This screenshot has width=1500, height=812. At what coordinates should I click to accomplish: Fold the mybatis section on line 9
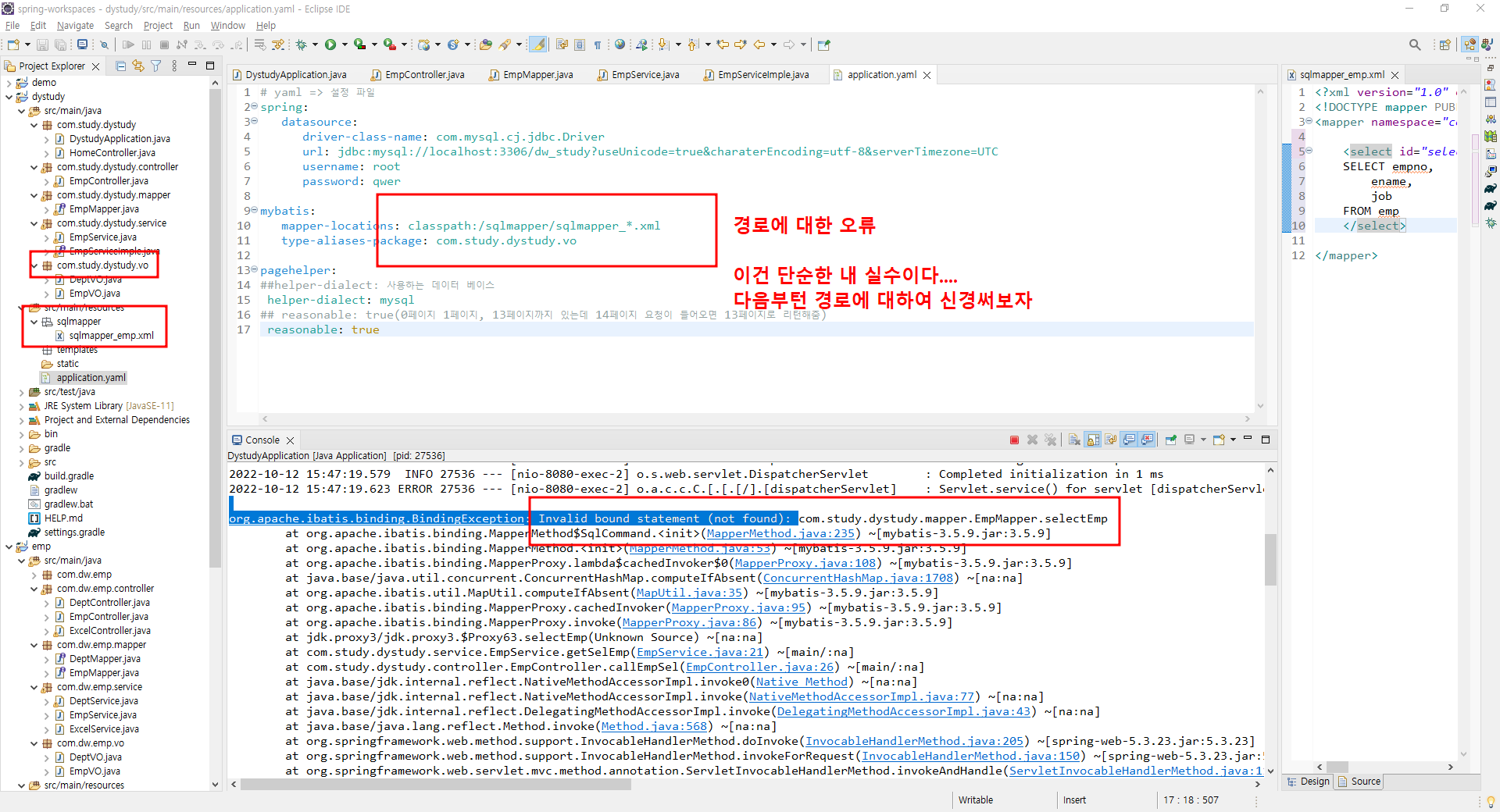(x=255, y=211)
